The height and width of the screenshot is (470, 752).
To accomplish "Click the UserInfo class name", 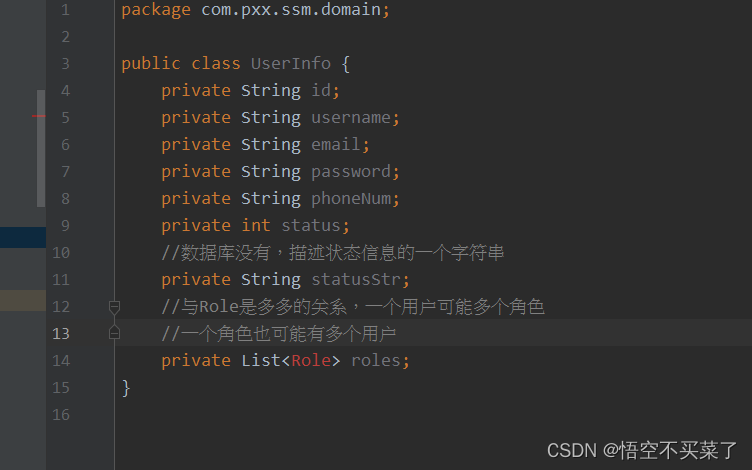I will (x=291, y=63).
